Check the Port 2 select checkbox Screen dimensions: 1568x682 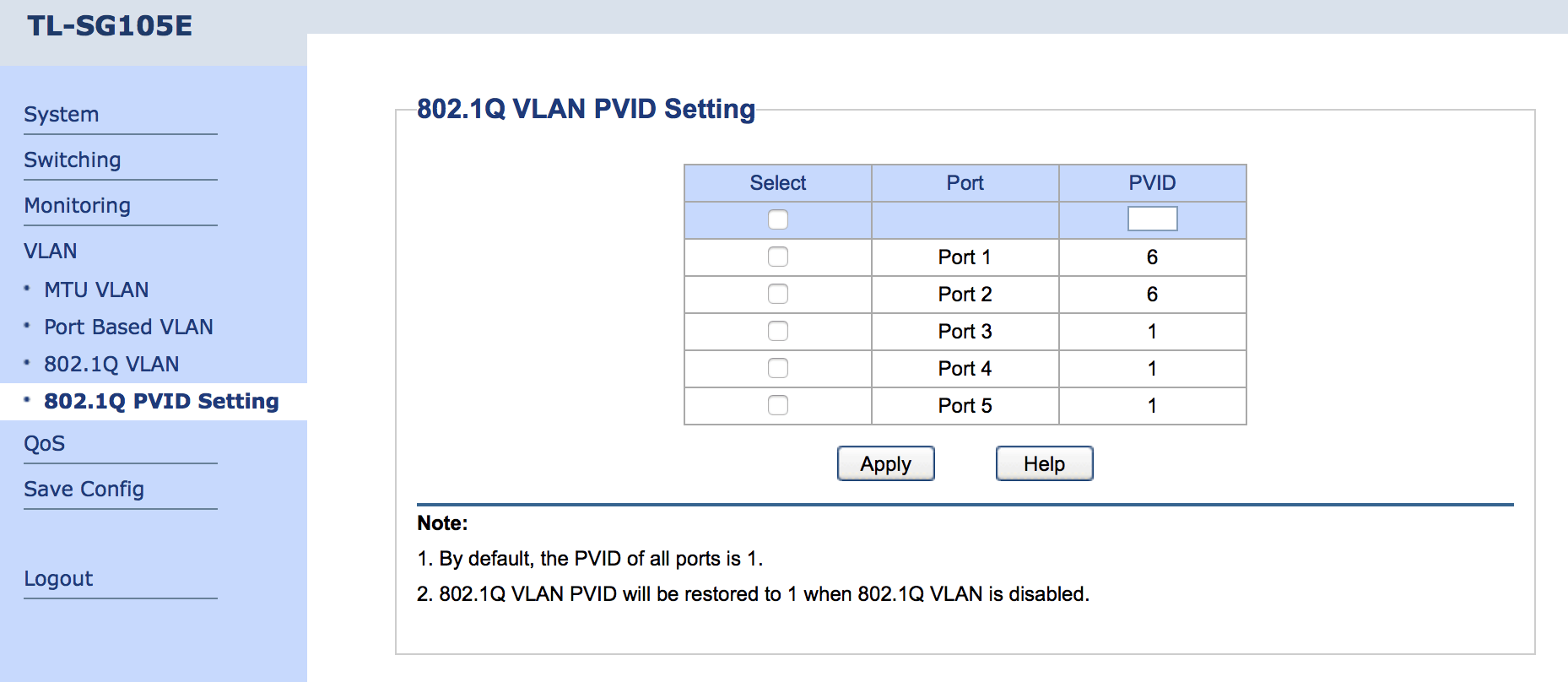tap(777, 294)
